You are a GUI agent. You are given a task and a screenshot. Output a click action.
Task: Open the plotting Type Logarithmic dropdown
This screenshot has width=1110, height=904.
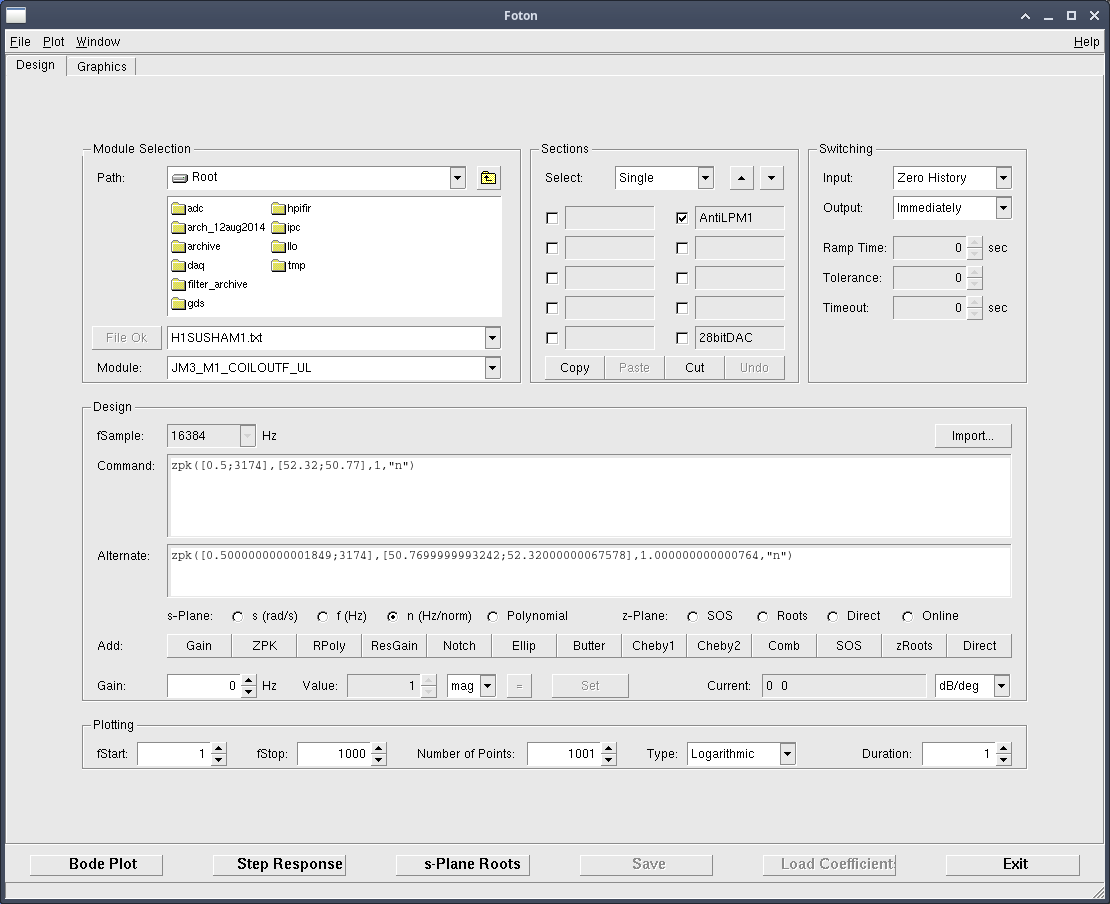click(787, 754)
